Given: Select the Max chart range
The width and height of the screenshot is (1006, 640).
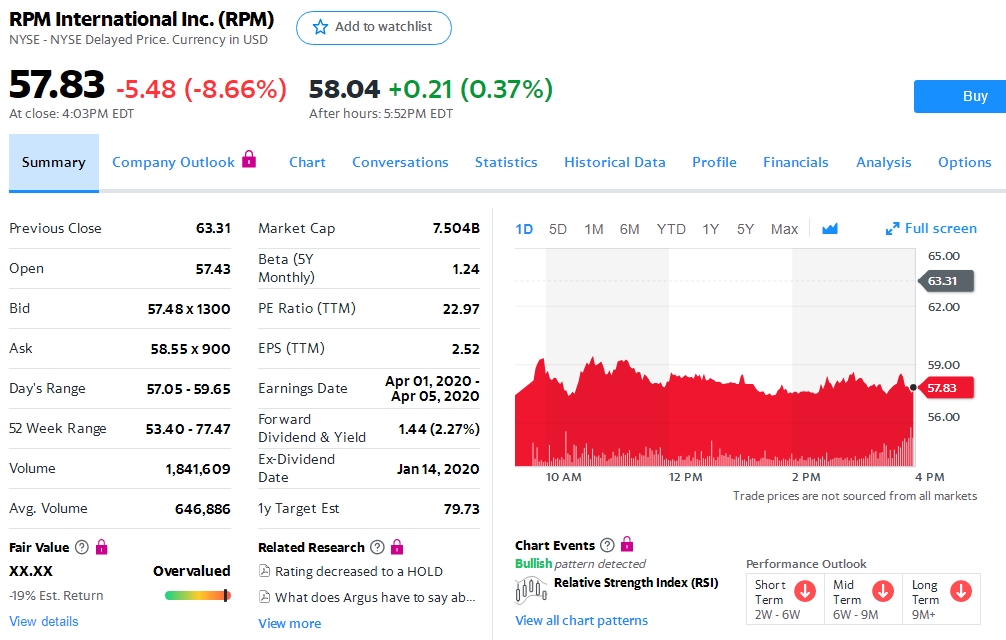Looking at the screenshot, I should coord(784,229).
